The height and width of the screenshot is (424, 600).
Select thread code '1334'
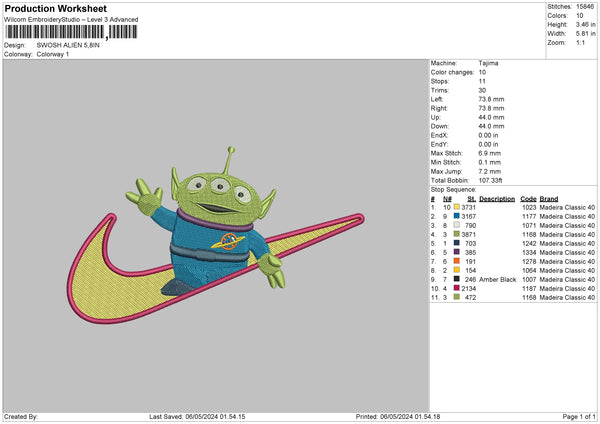click(529, 253)
